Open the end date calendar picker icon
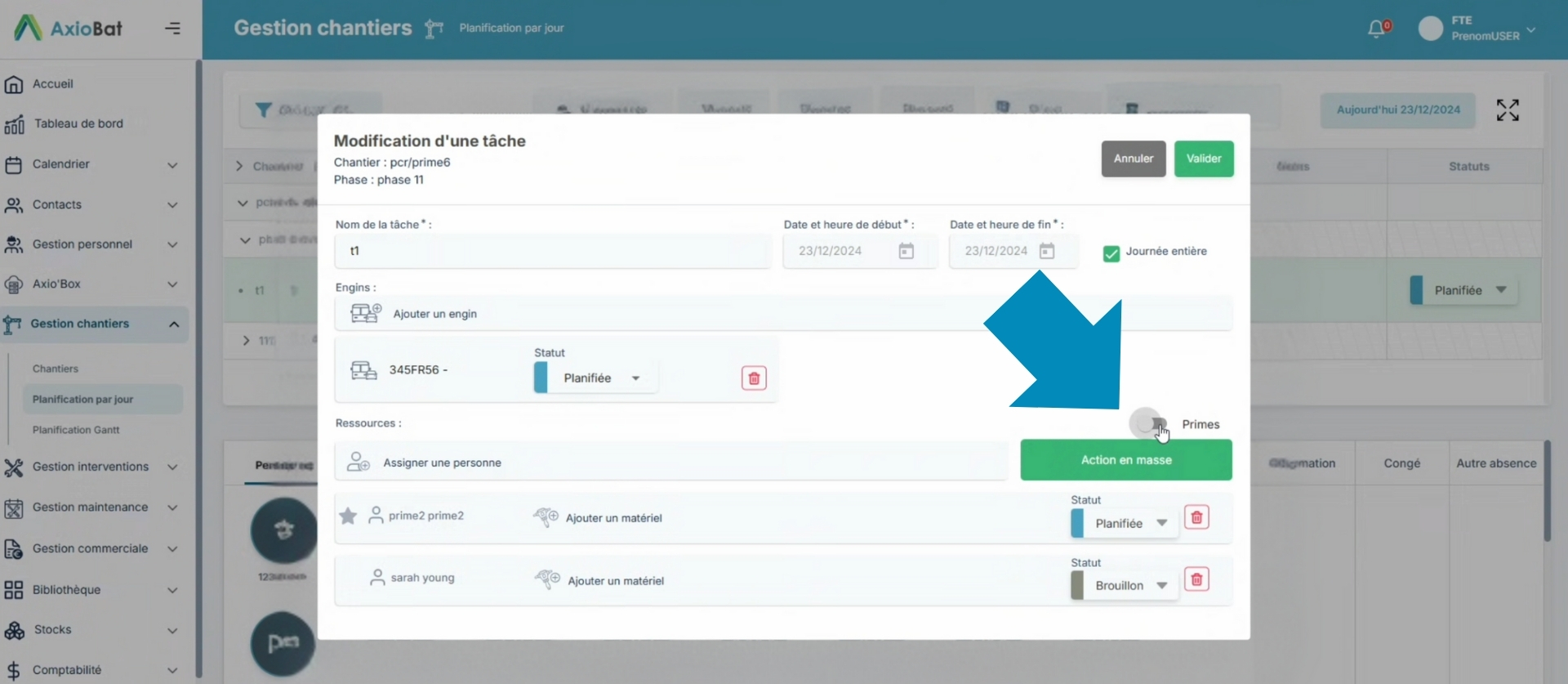Viewport: 1568px width, 684px height. pyautogui.click(x=1046, y=251)
